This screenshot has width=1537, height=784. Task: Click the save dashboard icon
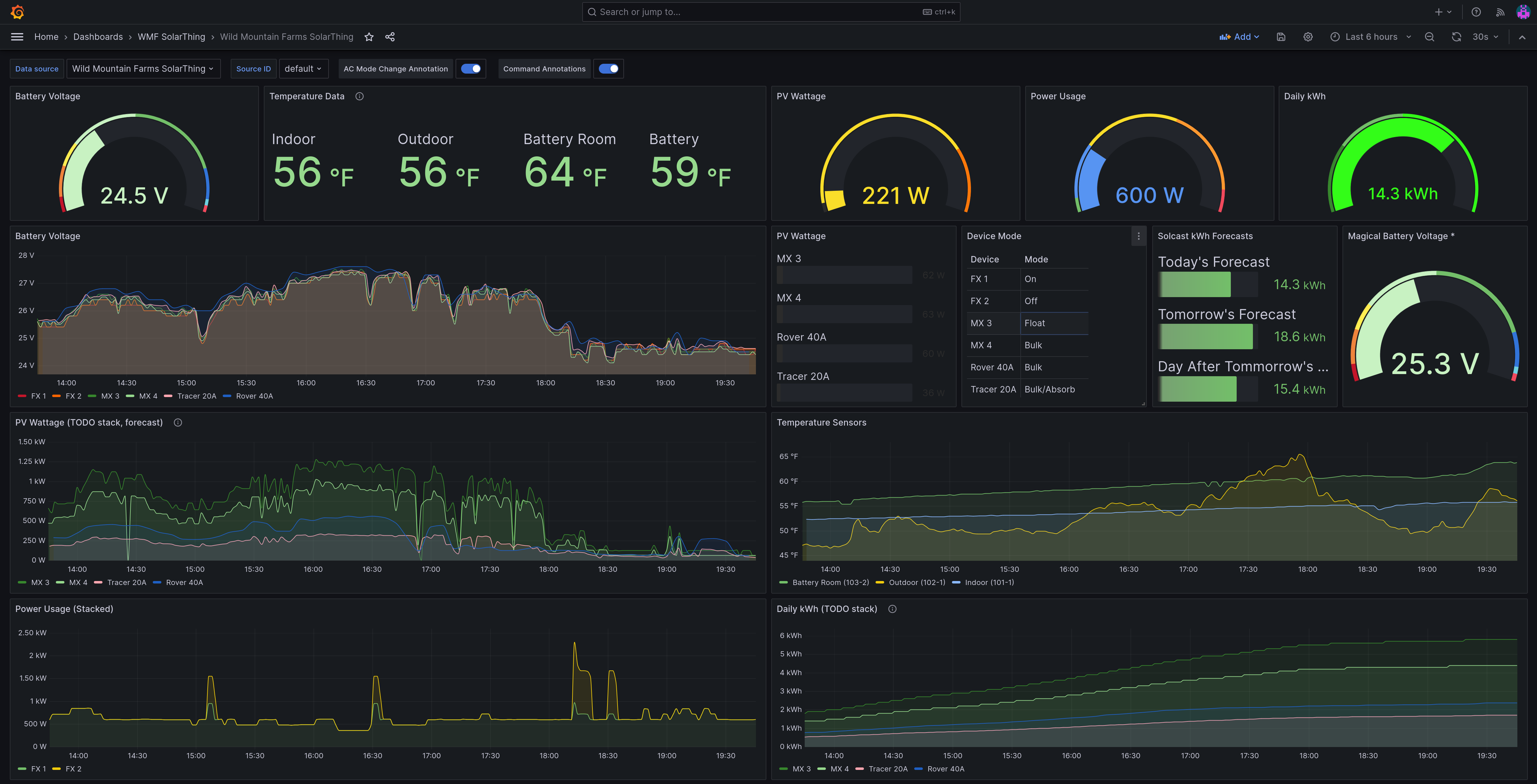1281,37
